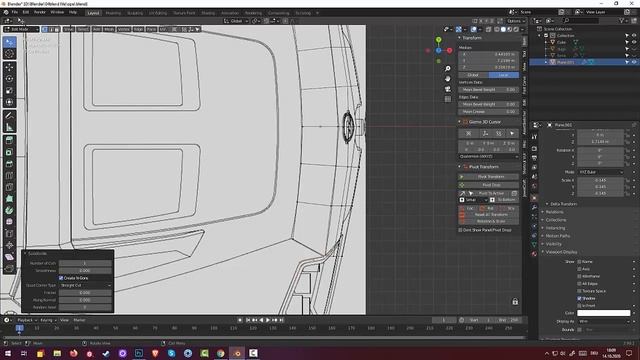Select the Knife tool
The image size is (640, 360).
click(9, 187)
